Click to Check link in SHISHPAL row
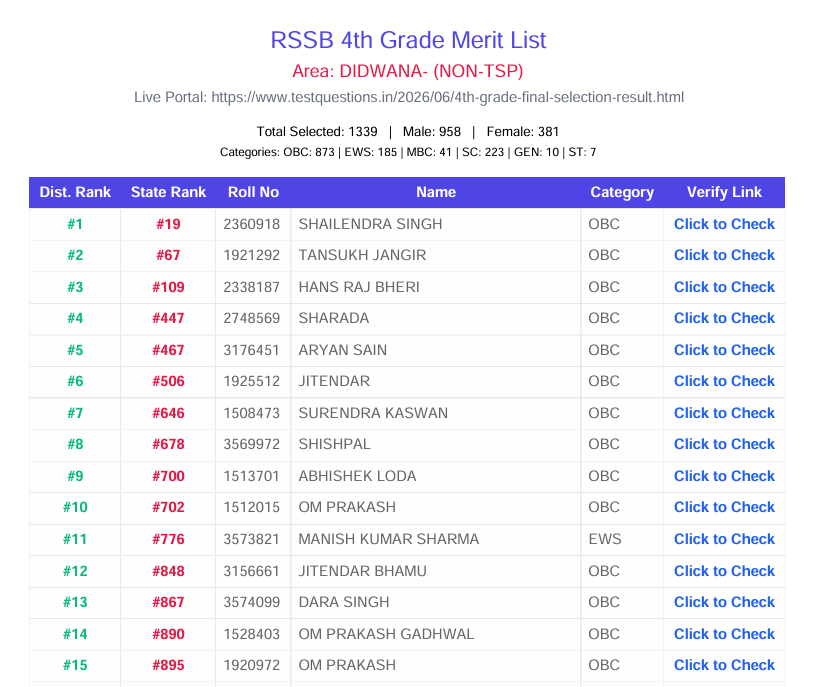The image size is (834, 687). 724,444
